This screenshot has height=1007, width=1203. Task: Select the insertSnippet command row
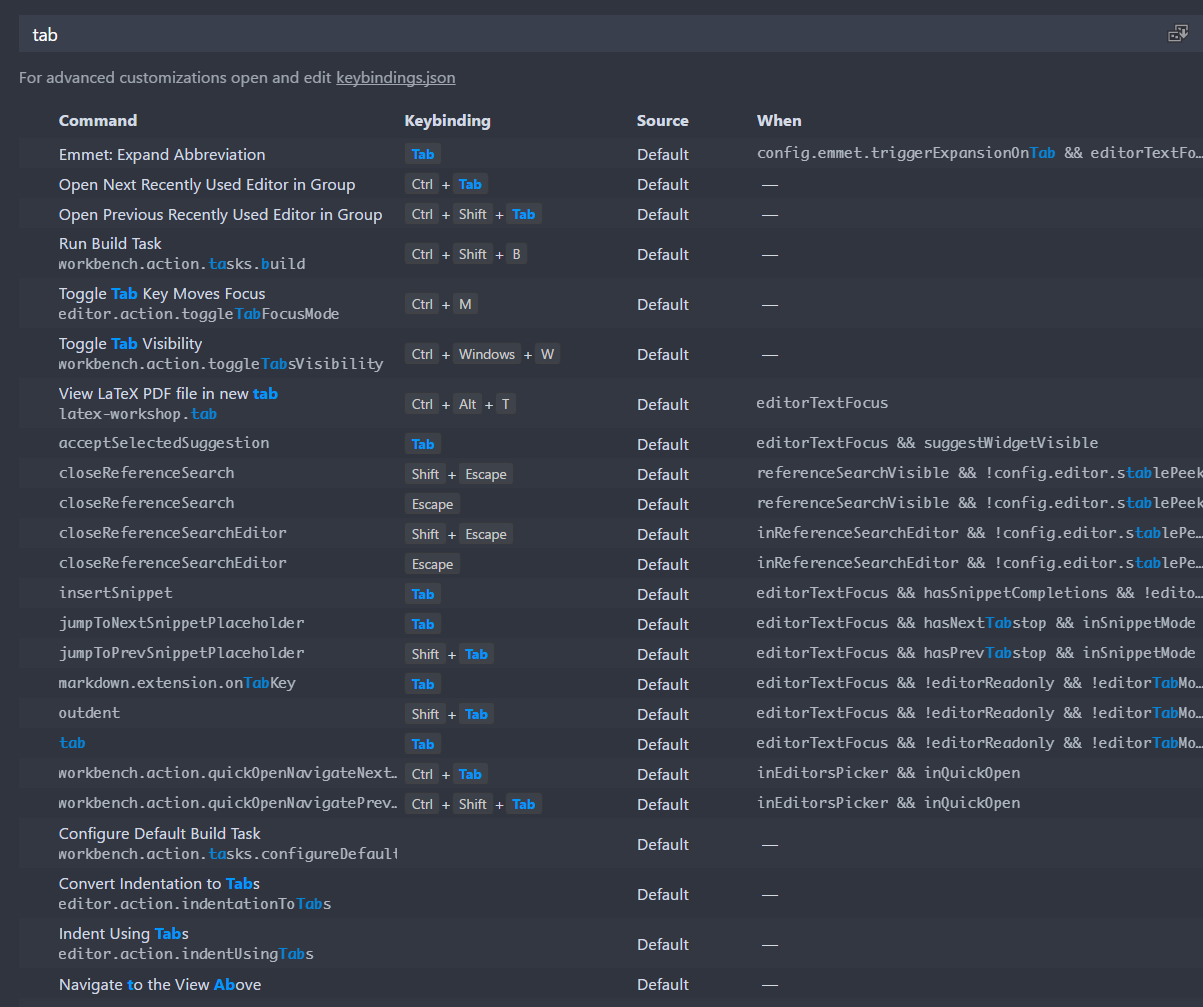click(x=106, y=593)
